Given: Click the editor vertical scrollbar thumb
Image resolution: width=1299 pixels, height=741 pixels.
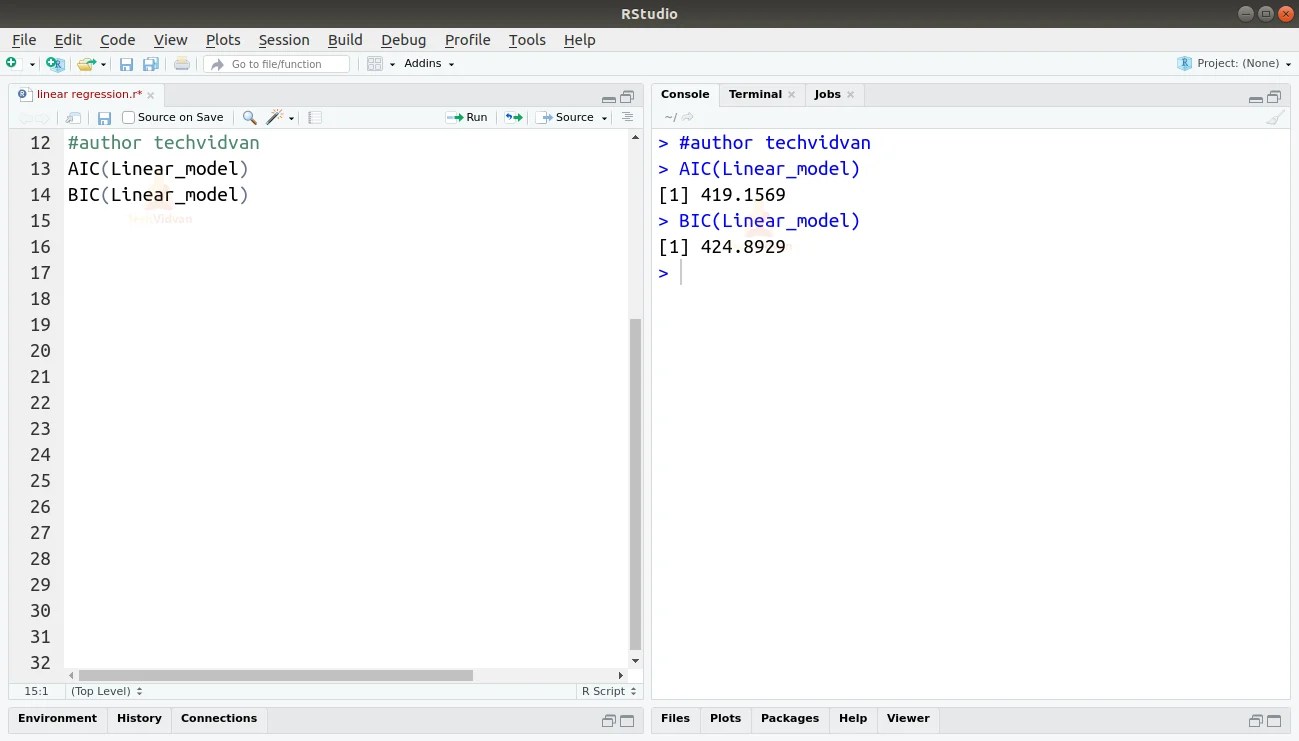Looking at the screenshot, I should (x=635, y=484).
